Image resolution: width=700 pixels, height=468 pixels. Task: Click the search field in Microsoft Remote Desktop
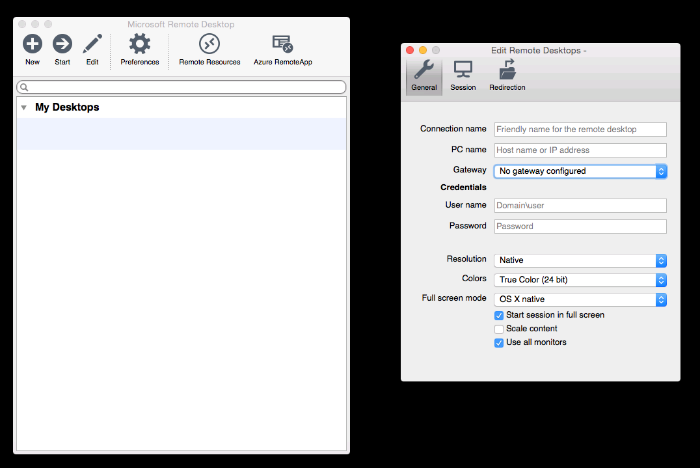[x=181, y=87]
